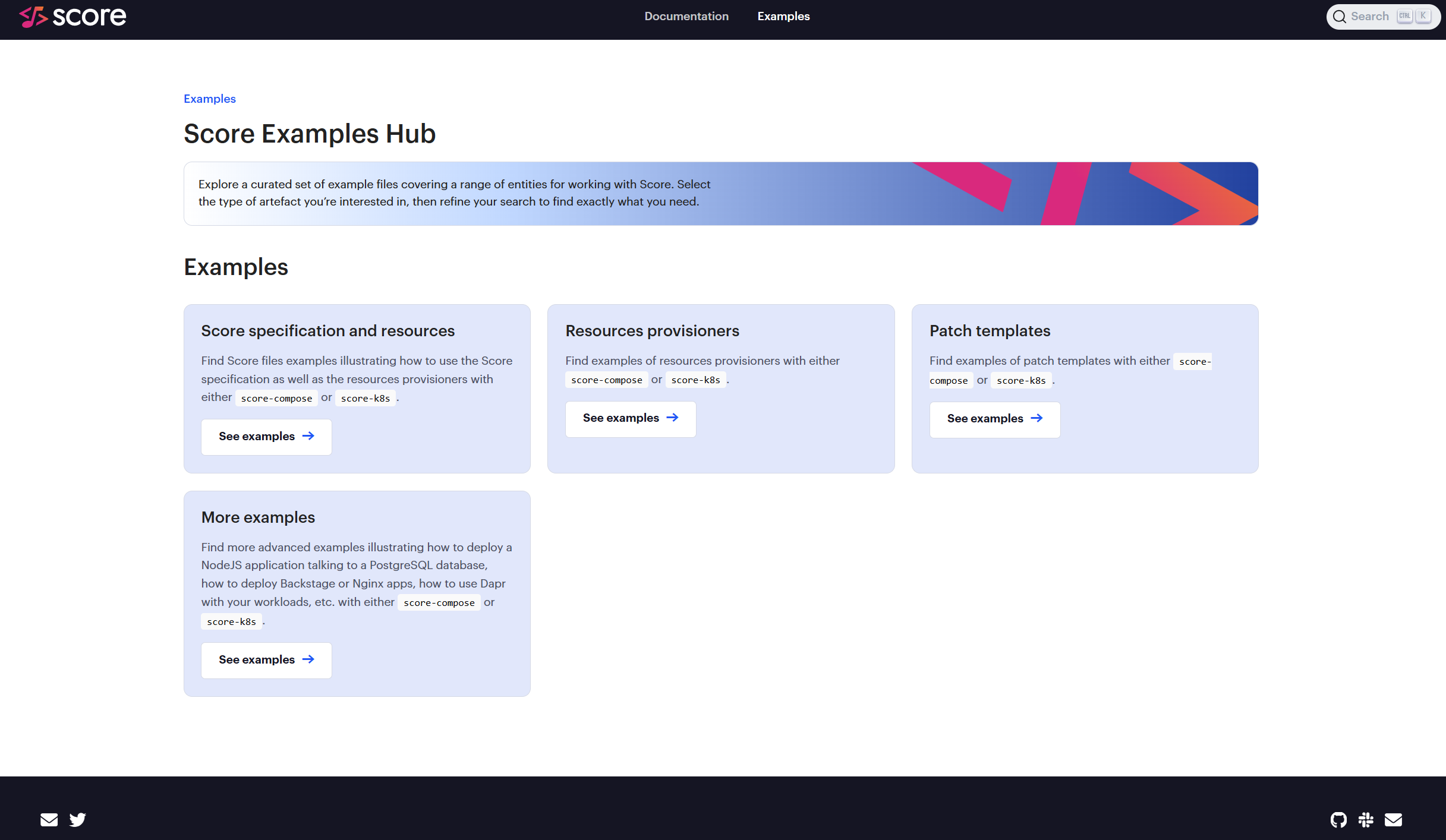
Task: Open the Documentation navigation item
Action: click(686, 16)
